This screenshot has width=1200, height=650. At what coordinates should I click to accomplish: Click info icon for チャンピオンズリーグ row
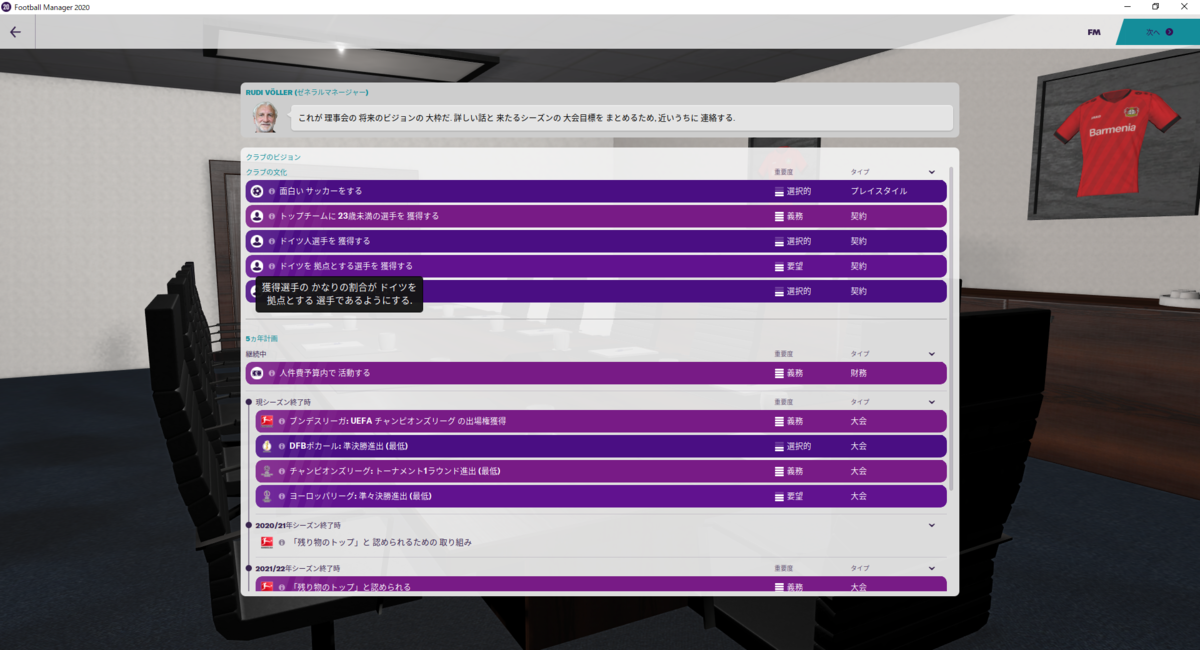282,471
